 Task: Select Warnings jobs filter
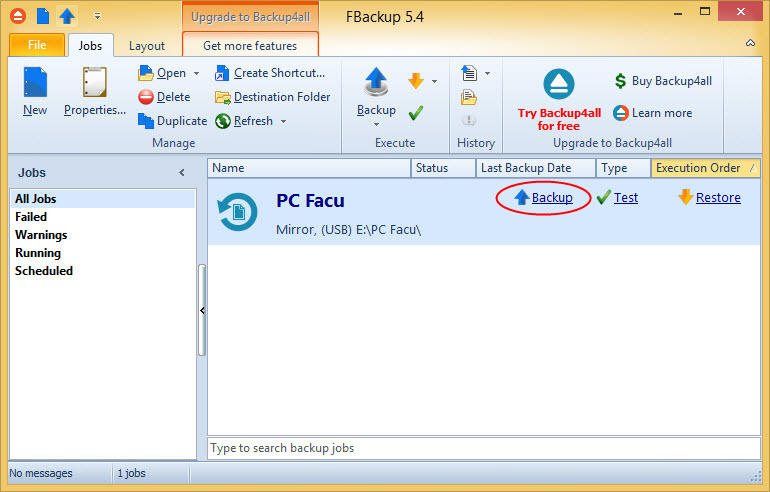(103, 235)
